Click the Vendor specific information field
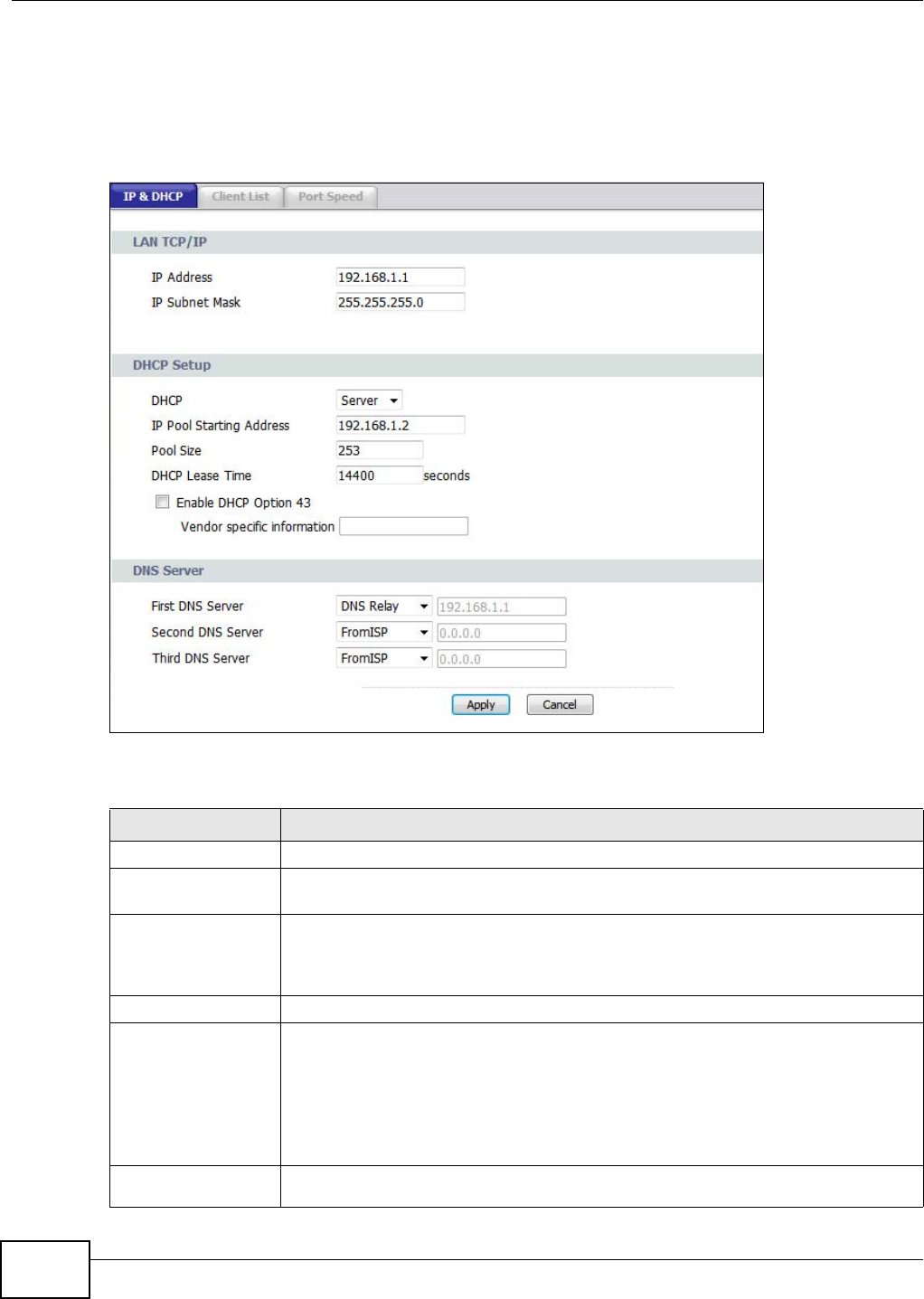The height and width of the screenshot is (1299, 924). tap(403, 526)
